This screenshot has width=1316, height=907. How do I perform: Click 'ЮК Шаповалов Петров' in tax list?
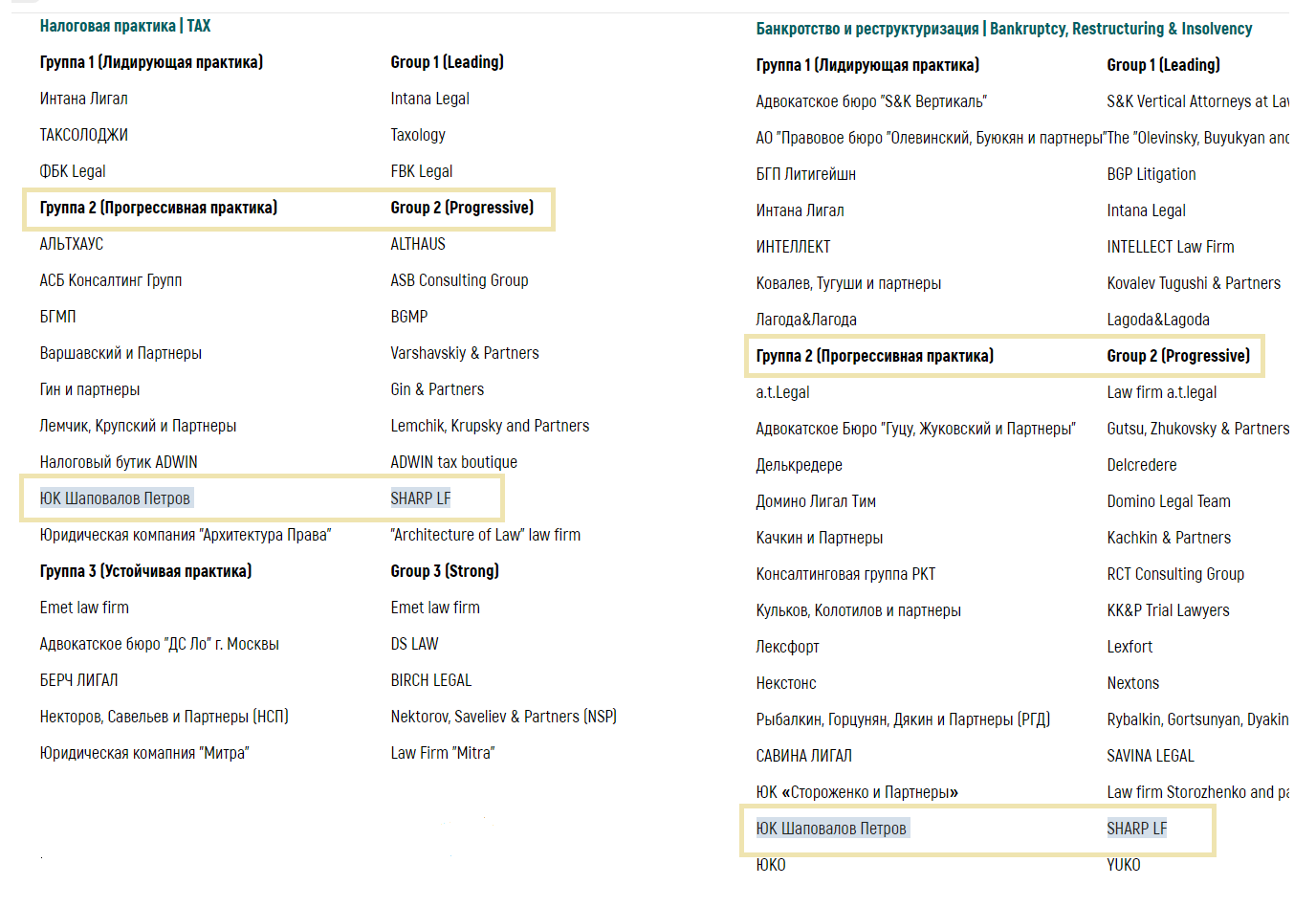115,498
